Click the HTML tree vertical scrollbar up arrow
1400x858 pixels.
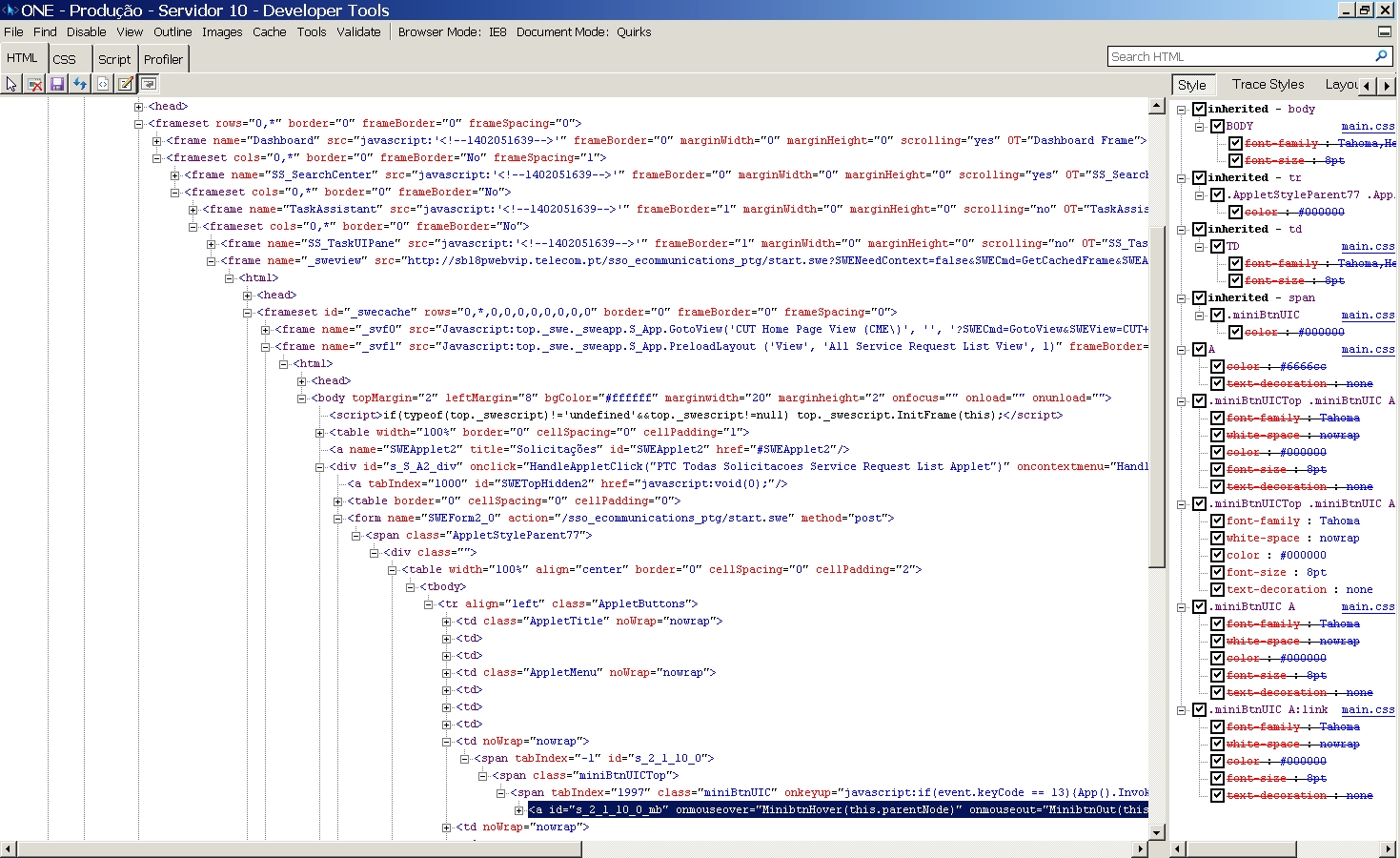(x=1157, y=106)
